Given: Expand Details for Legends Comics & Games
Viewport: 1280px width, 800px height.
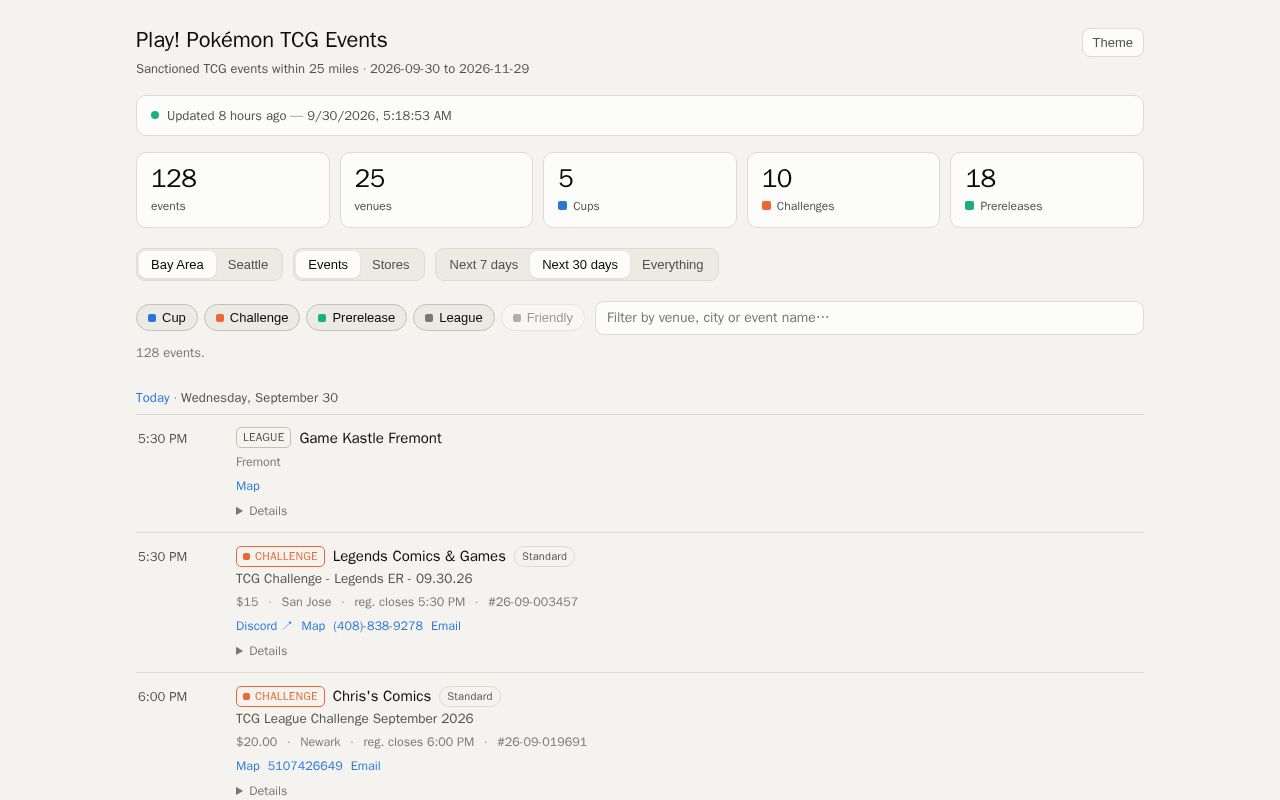Looking at the screenshot, I should pyautogui.click(x=262, y=651).
